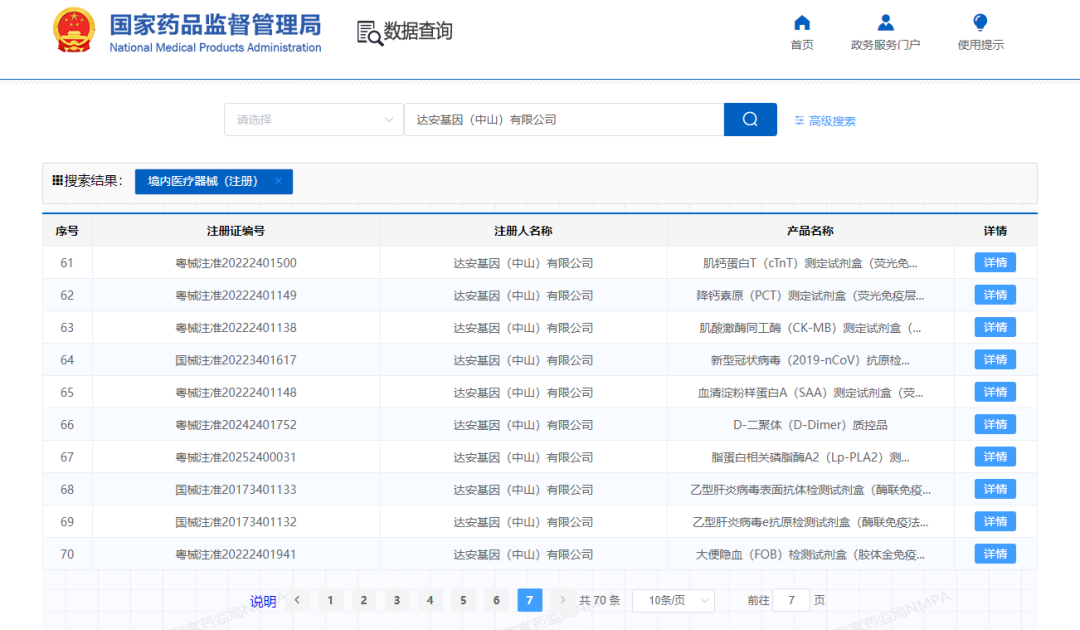The height and width of the screenshot is (630, 1080).
Task: Open 详情 for row 66
Action: coord(995,424)
